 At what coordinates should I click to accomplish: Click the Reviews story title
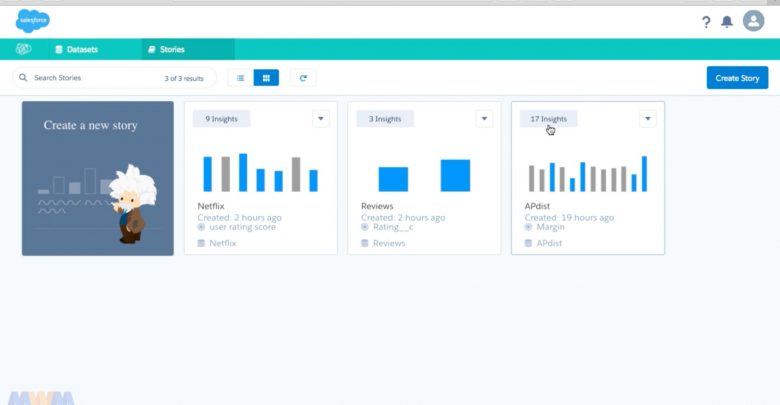coord(377,206)
